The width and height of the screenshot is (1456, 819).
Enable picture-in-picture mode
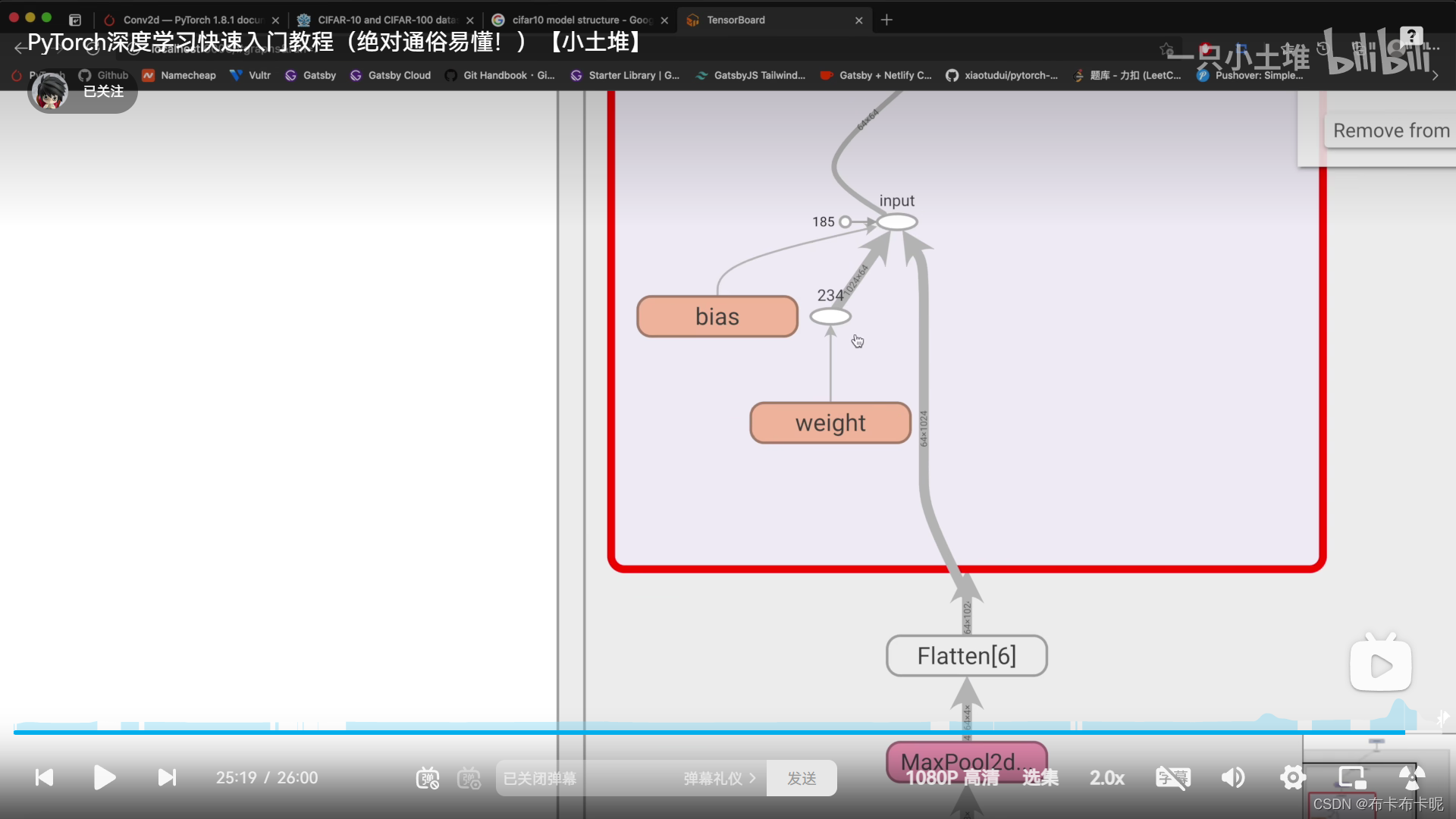pyautogui.click(x=1352, y=777)
